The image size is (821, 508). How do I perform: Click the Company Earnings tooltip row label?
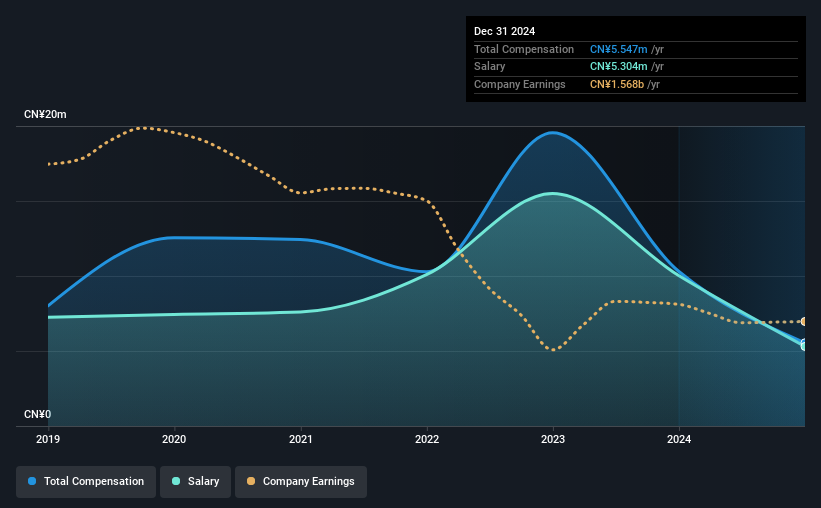[x=519, y=84]
